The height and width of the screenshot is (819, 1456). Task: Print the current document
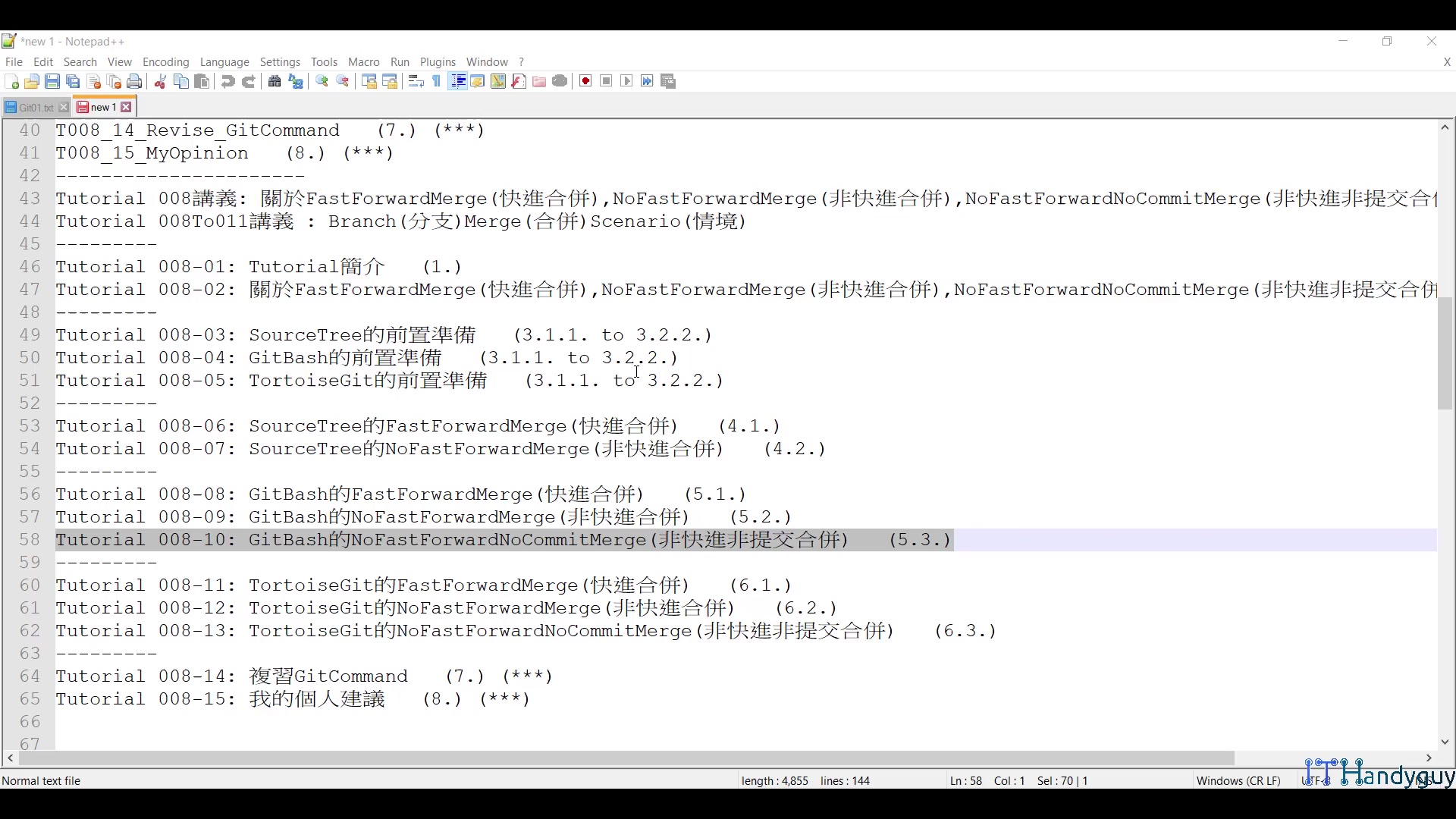(134, 81)
